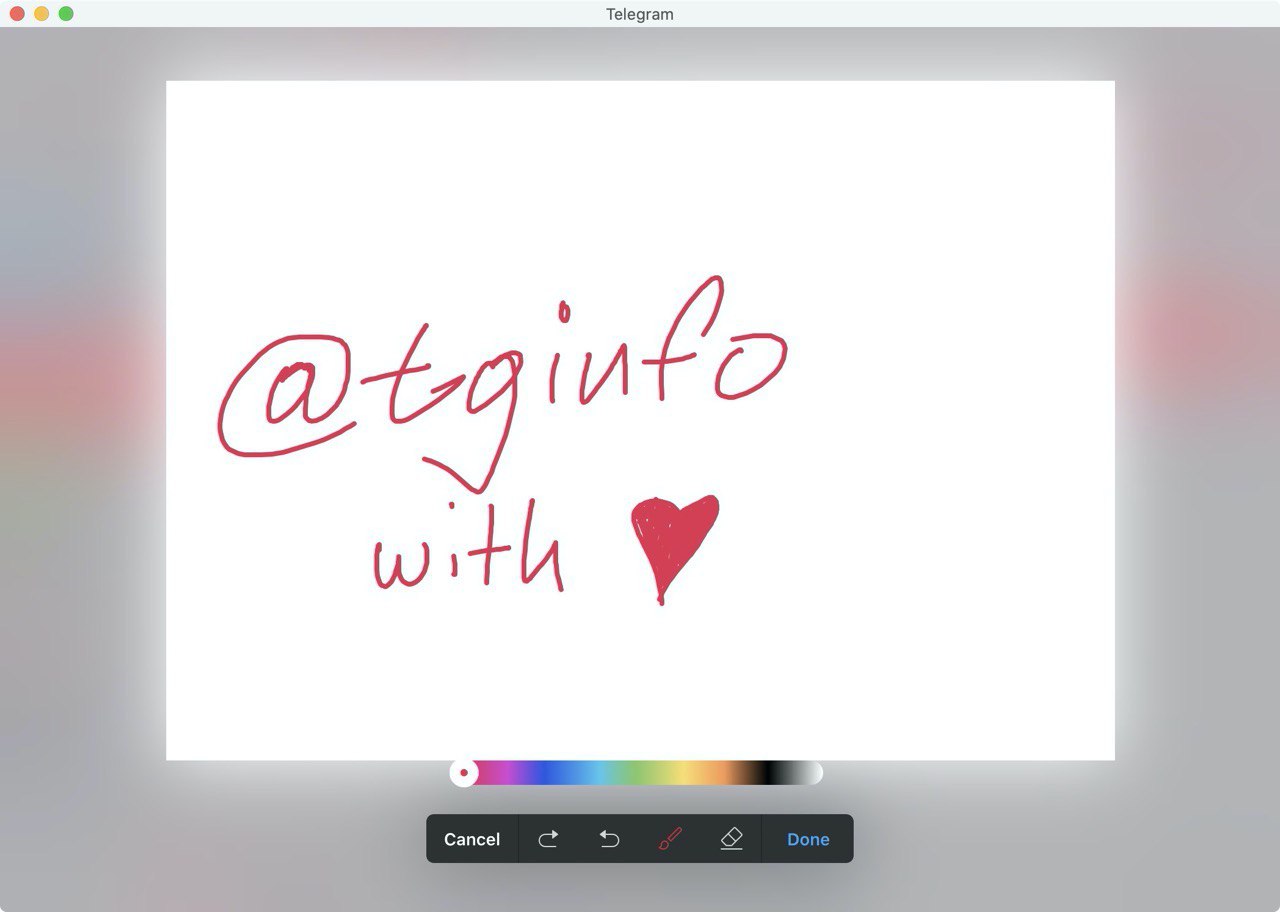
Task: Click the white drawing canvas
Action: (640, 420)
